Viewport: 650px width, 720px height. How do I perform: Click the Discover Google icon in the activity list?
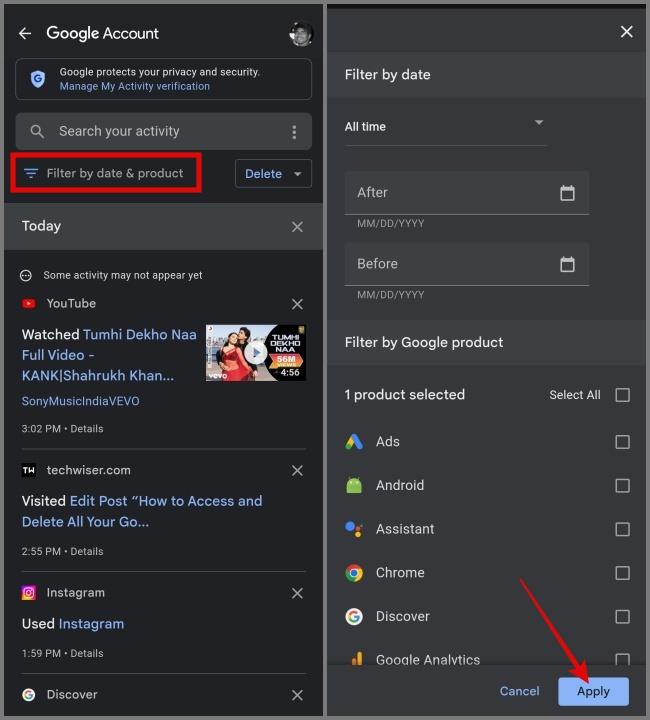click(29, 695)
